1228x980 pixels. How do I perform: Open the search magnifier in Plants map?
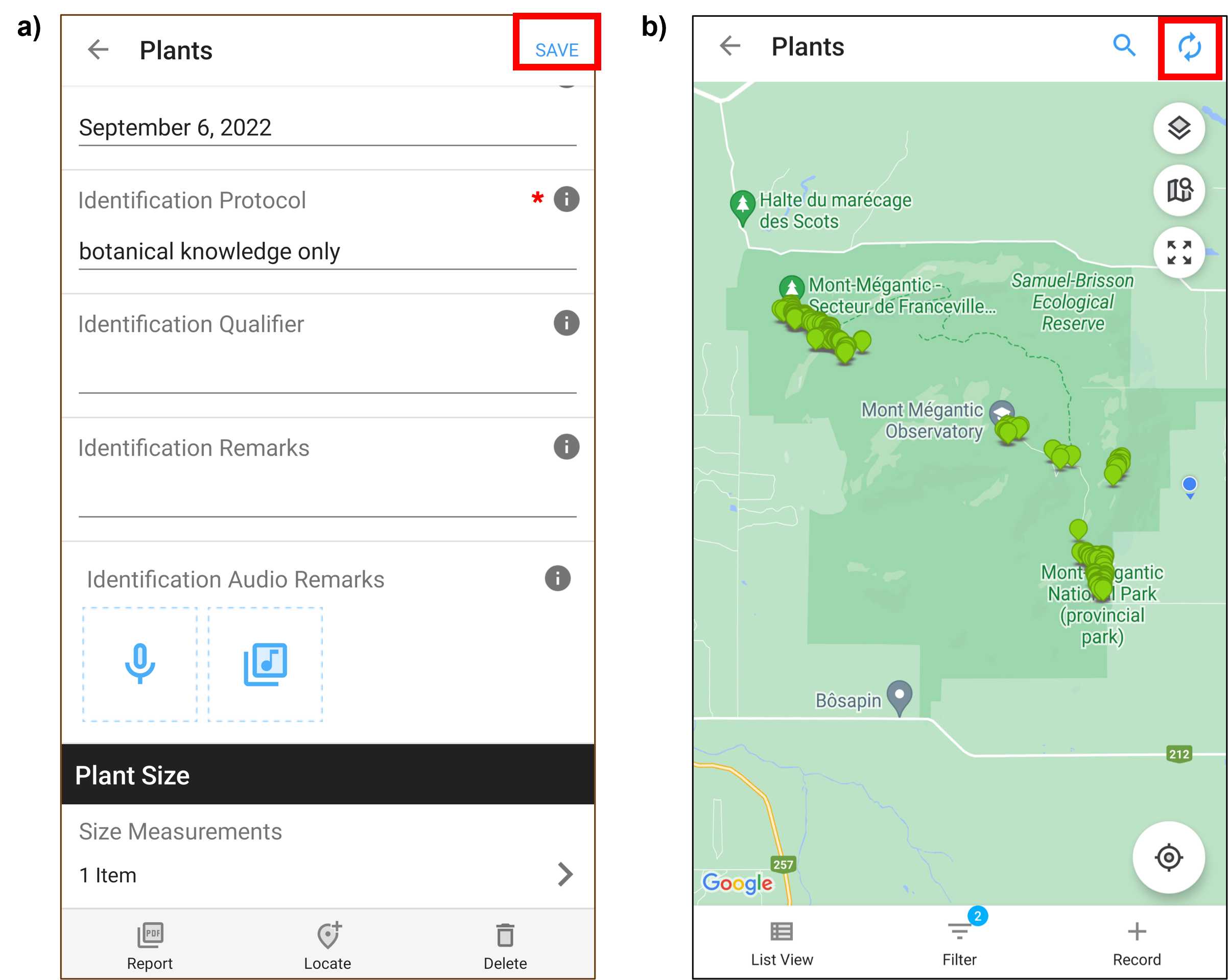[1124, 45]
